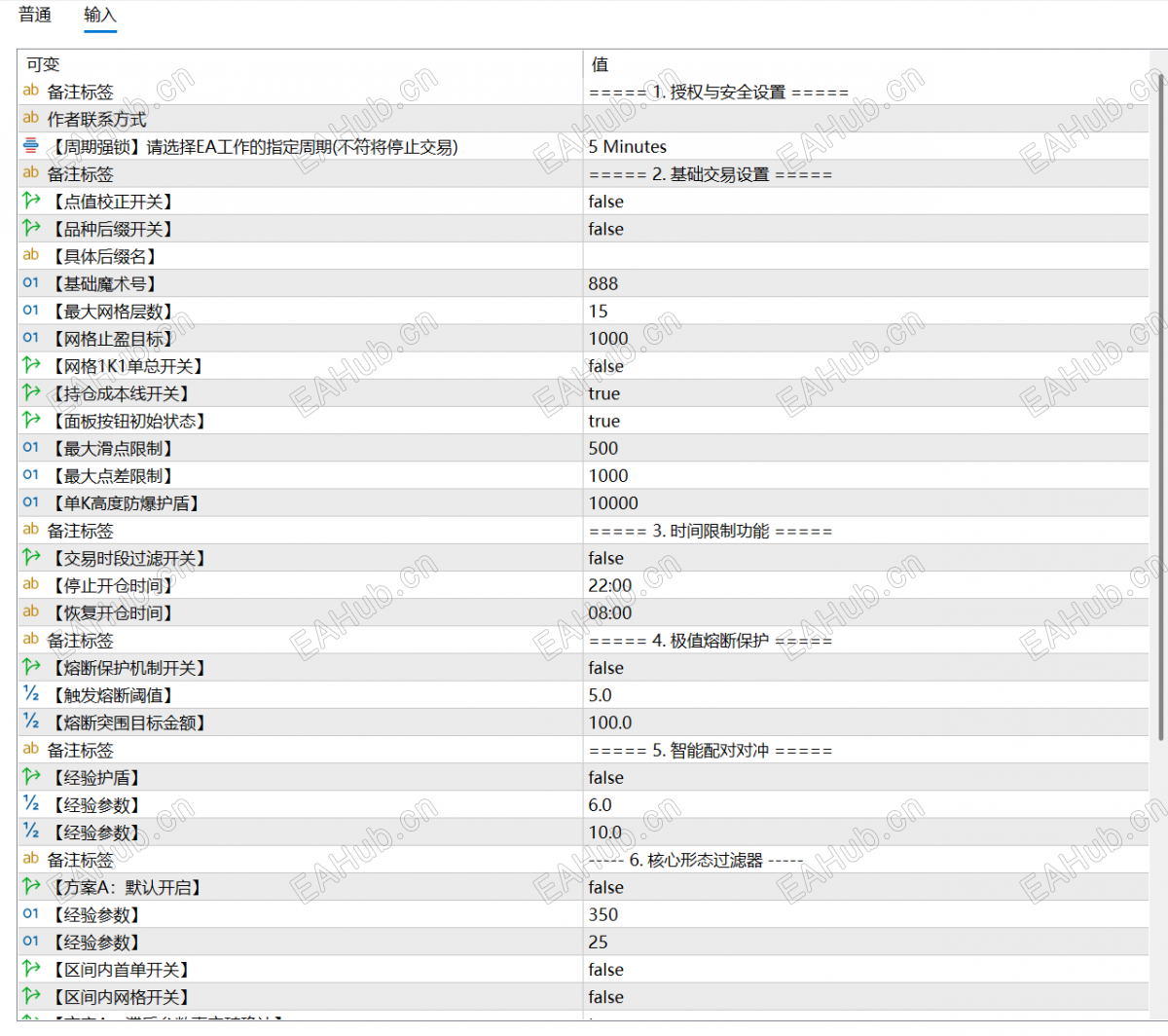
Task: Toggle the false value of 【方案A：默认开启】
Action: (x=605, y=887)
